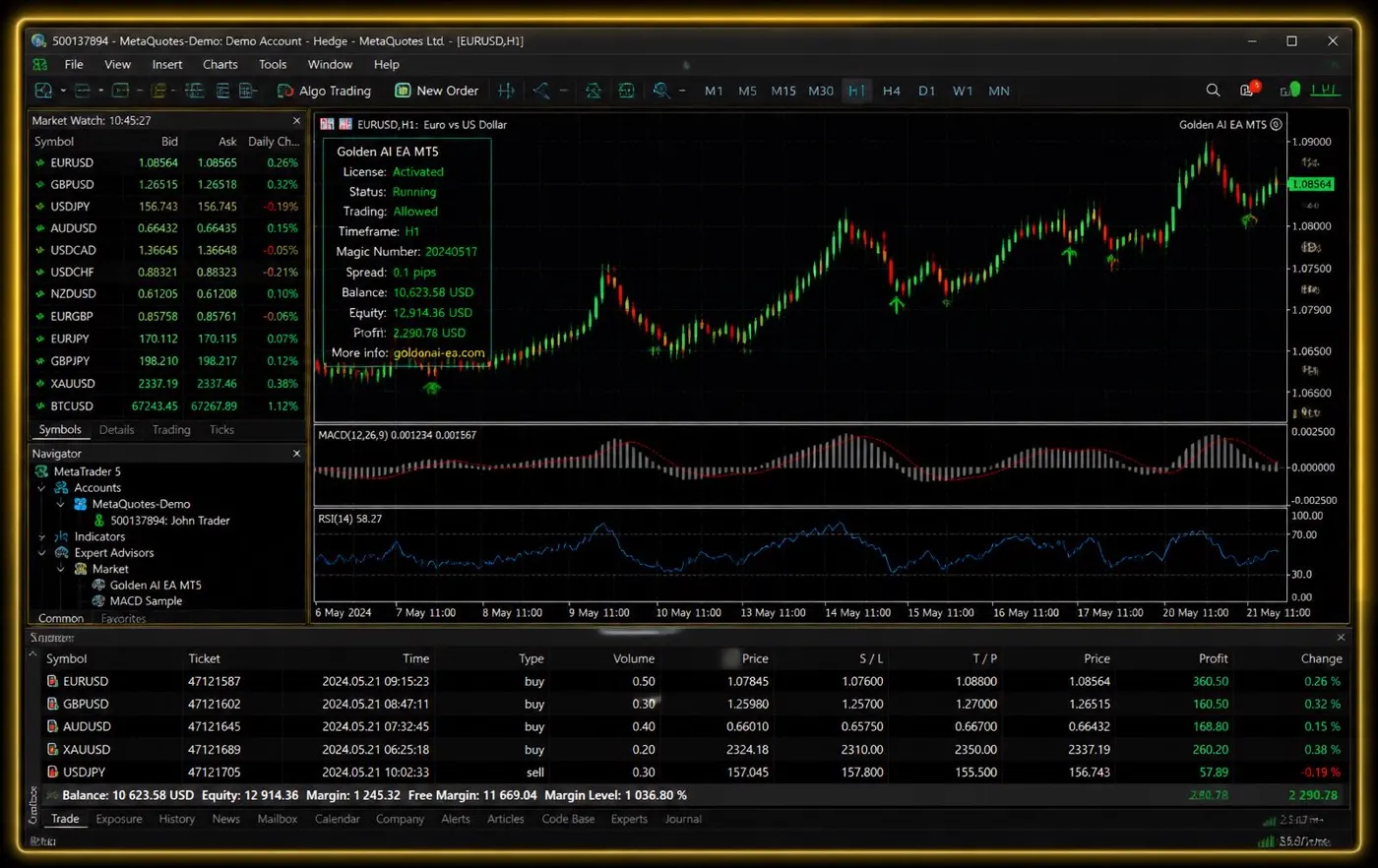
Task: Select Golden AI EA MT5 in Navigator tree
Action: coord(156,585)
